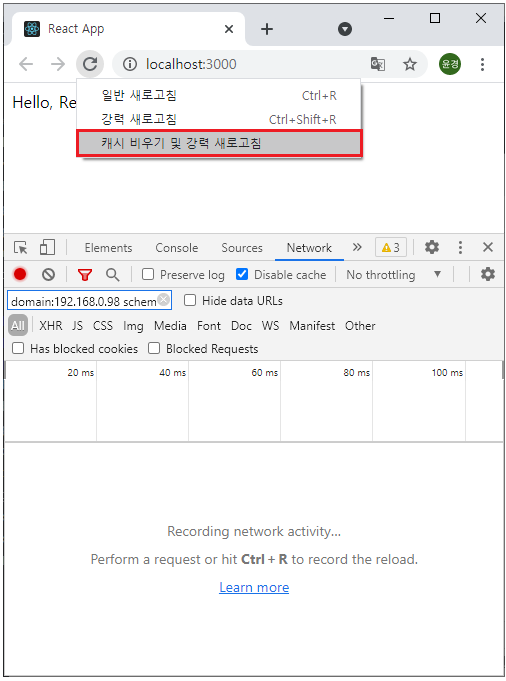The width and height of the screenshot is (506, 681).
Task: Clear the network log
Action: click(48, 274)
